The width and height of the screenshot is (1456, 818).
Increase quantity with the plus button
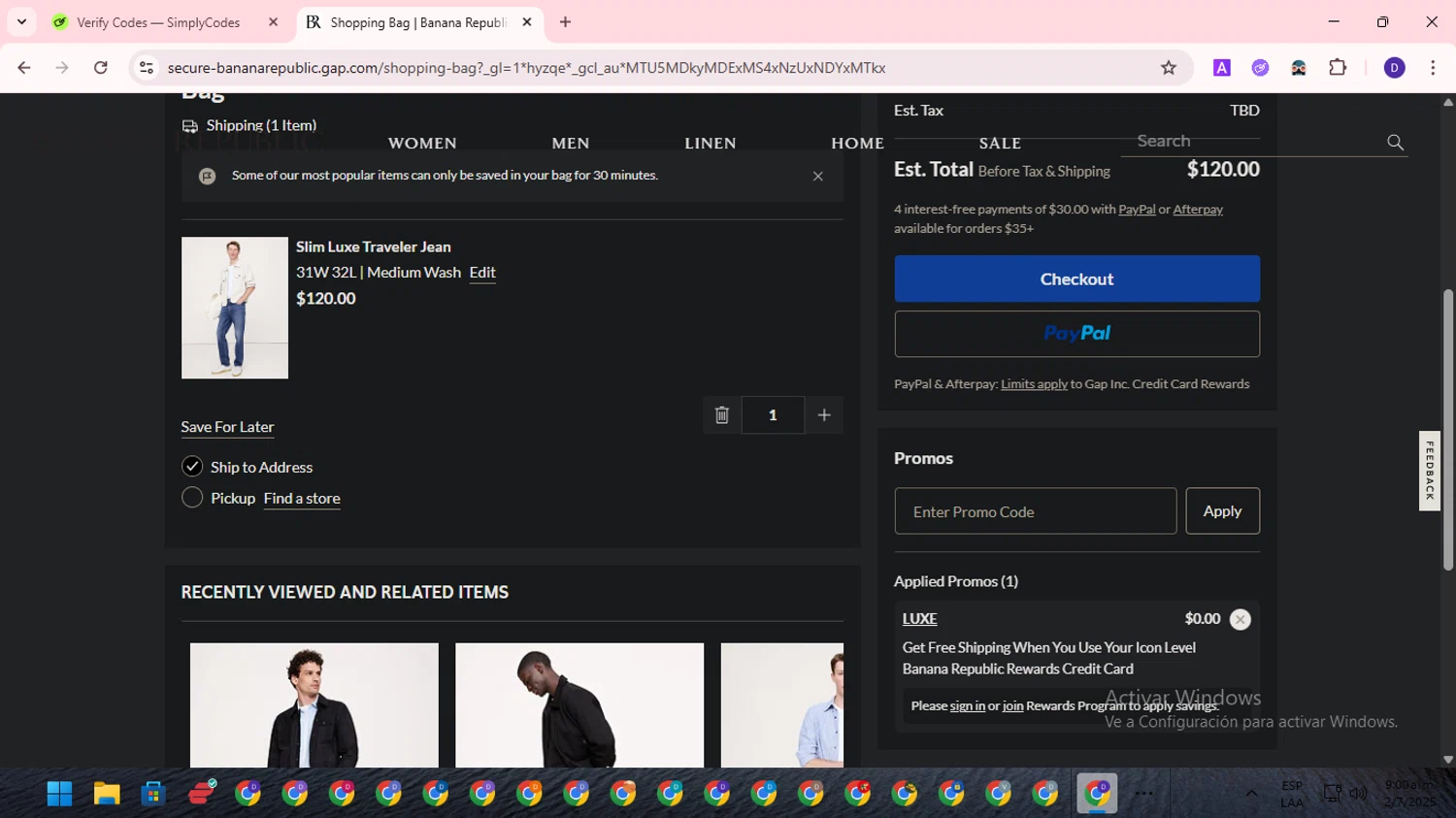click(x=824, y=415)
